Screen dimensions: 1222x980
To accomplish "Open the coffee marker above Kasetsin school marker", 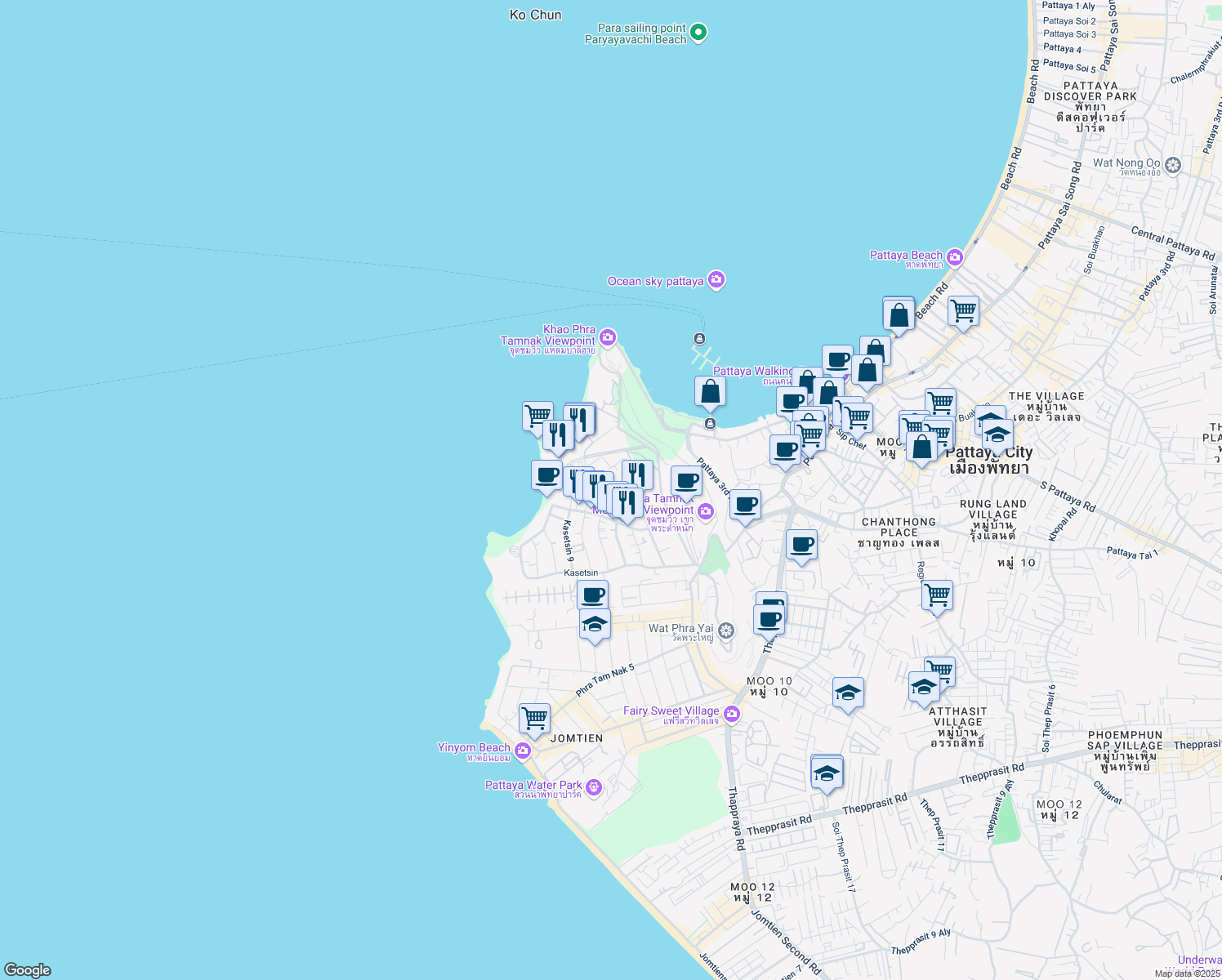I will (x=592, y=595).
